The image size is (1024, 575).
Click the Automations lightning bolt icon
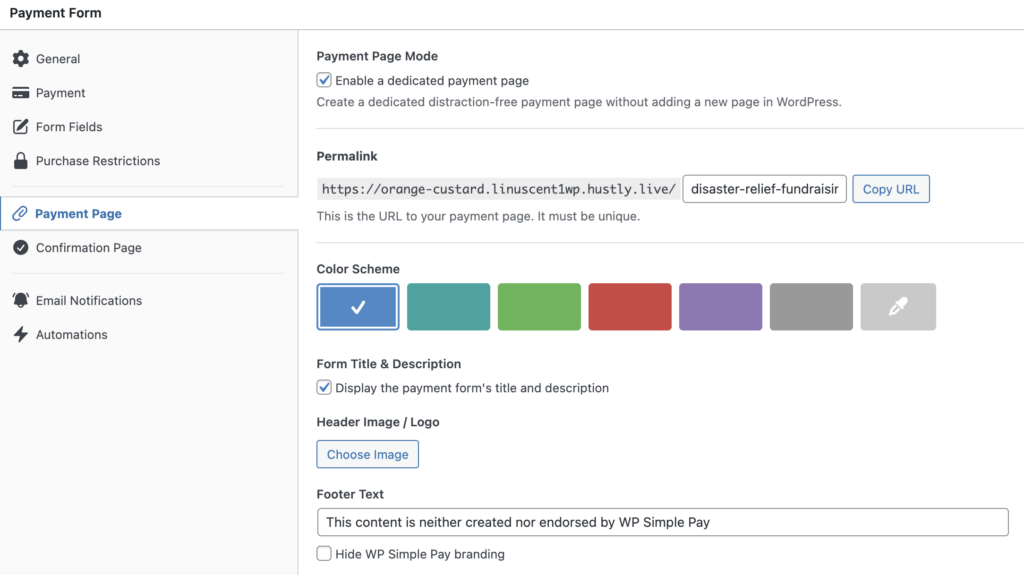[x=20, y=335]
